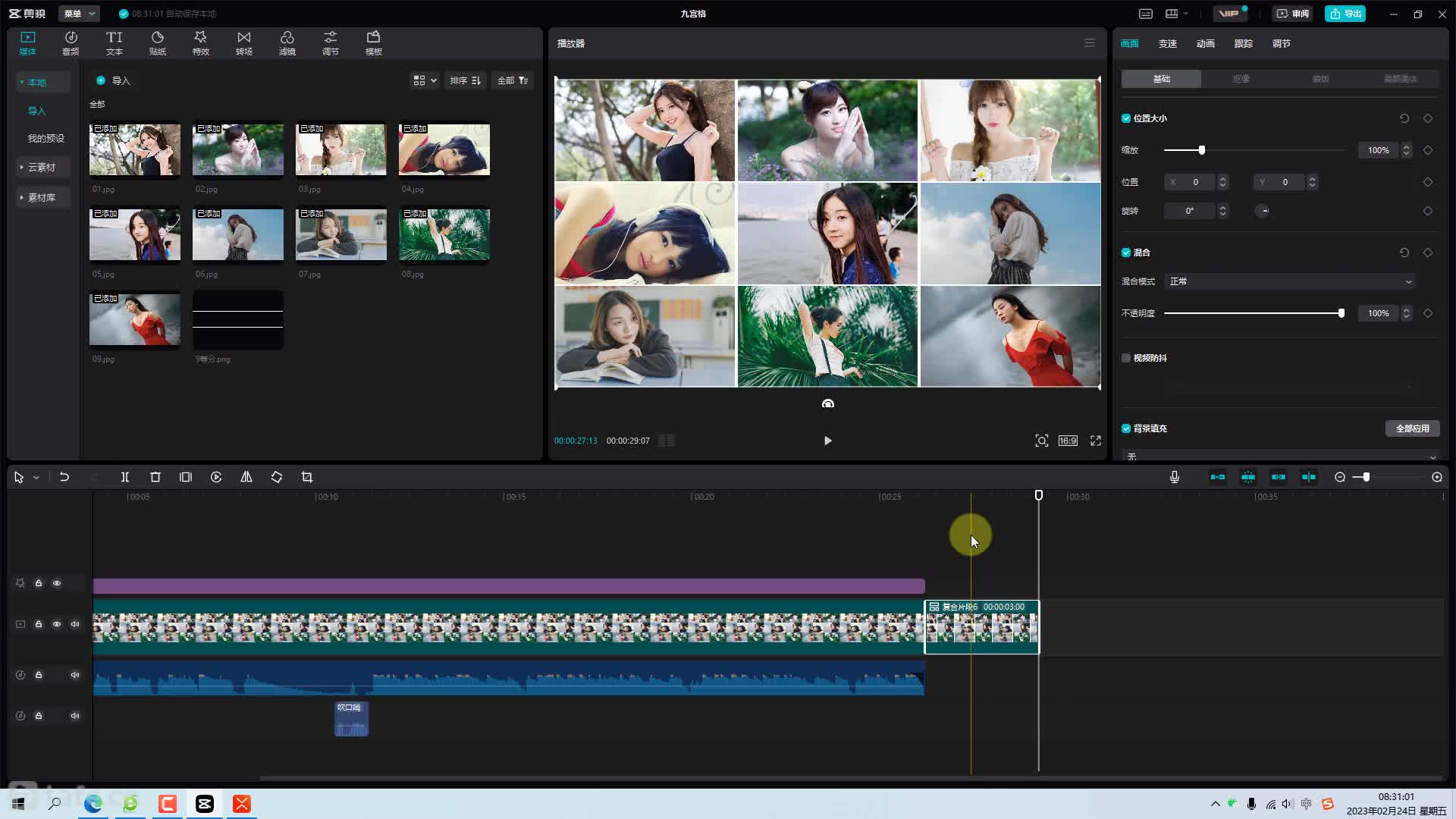The height and width of the screenshot is (819, 1456).
Task: Toggle eye visibility on the purple effect track
Action: tap(57, 583)
